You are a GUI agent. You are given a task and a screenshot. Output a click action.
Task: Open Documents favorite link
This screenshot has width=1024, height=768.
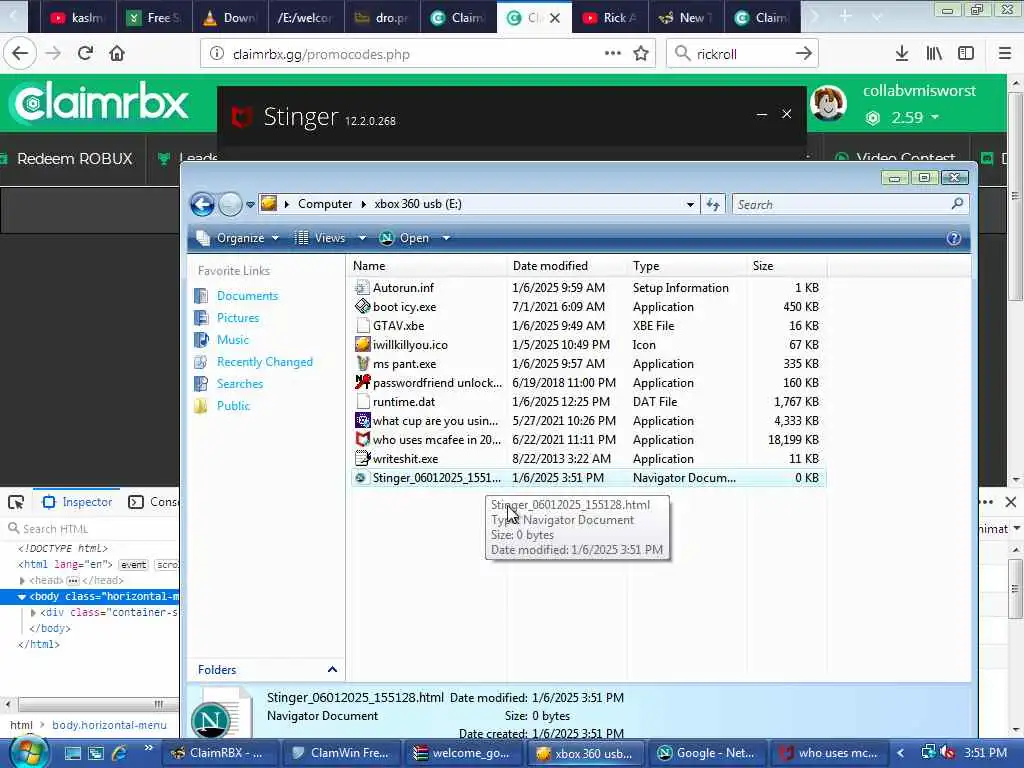click(x=247, y=296)
